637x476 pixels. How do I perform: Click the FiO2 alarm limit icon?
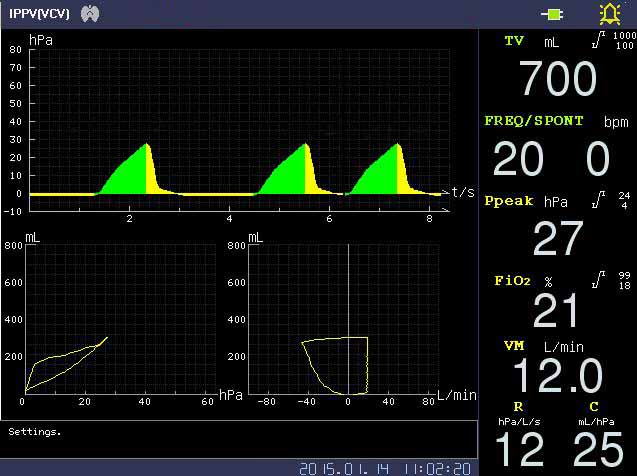click(x=598, y=280)
